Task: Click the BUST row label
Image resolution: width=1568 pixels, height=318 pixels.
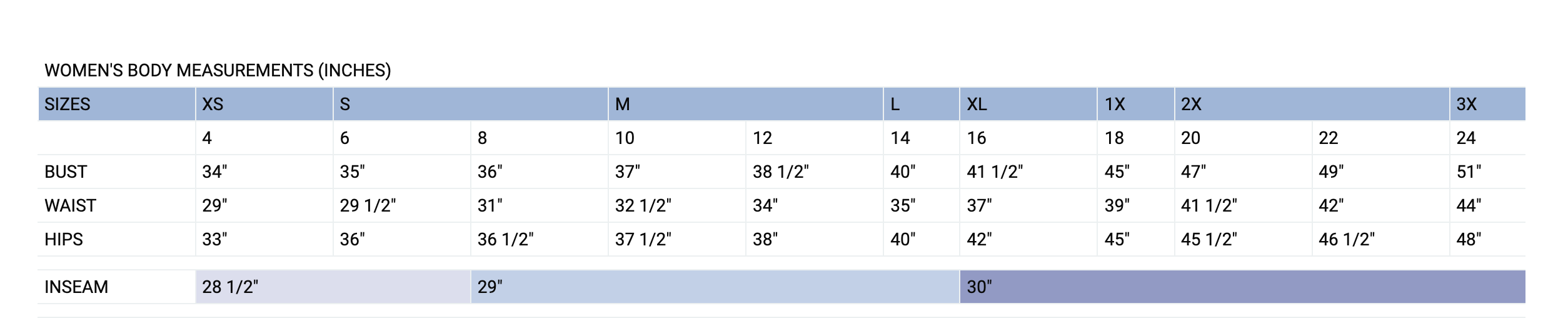Action: [66, 172]
